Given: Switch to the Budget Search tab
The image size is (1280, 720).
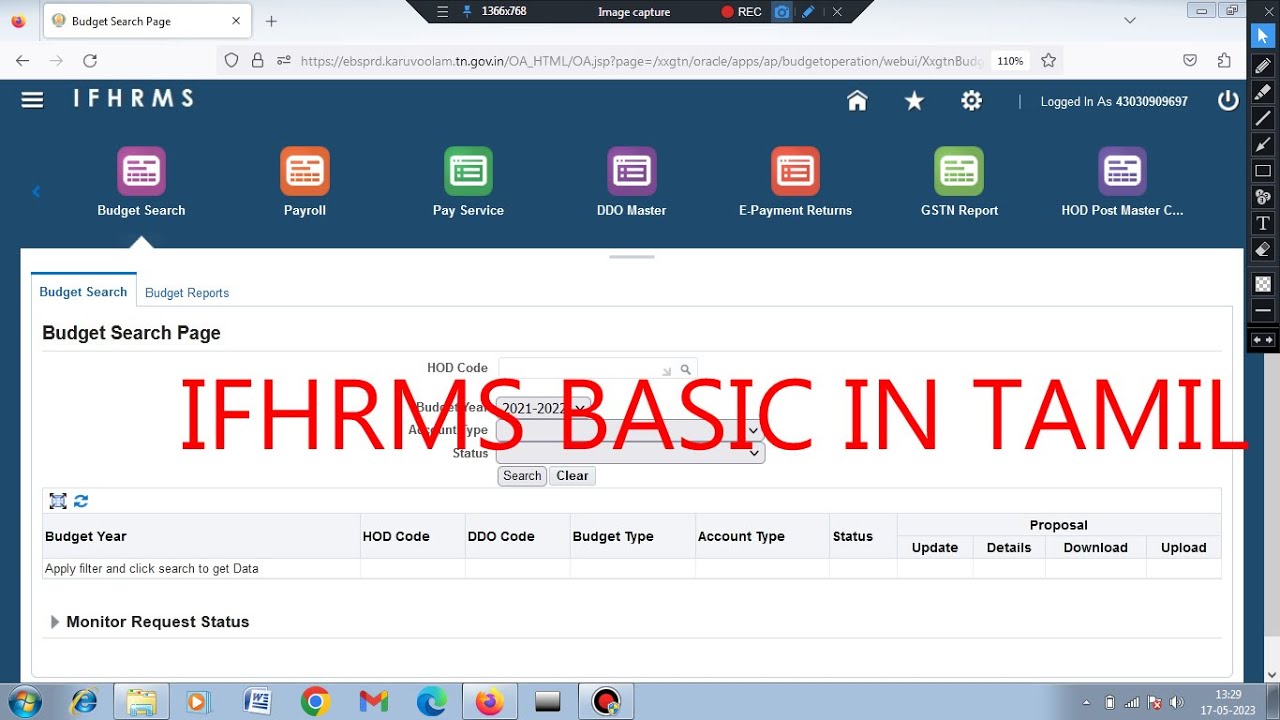Looking at the screenshot, I should (x=83, y=292).
